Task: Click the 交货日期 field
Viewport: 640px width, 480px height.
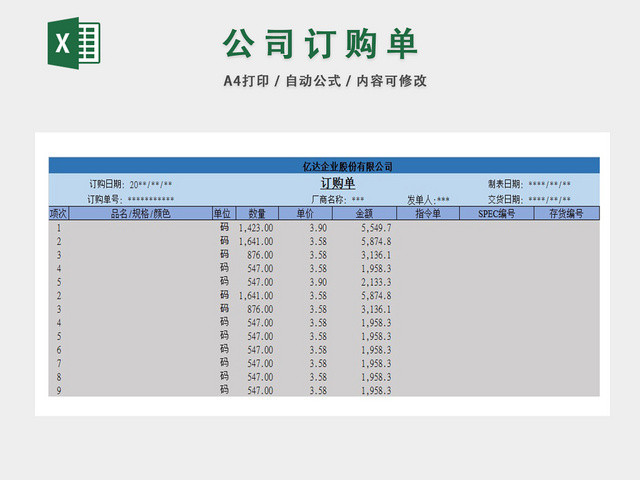Action: (x=529, y=200)
